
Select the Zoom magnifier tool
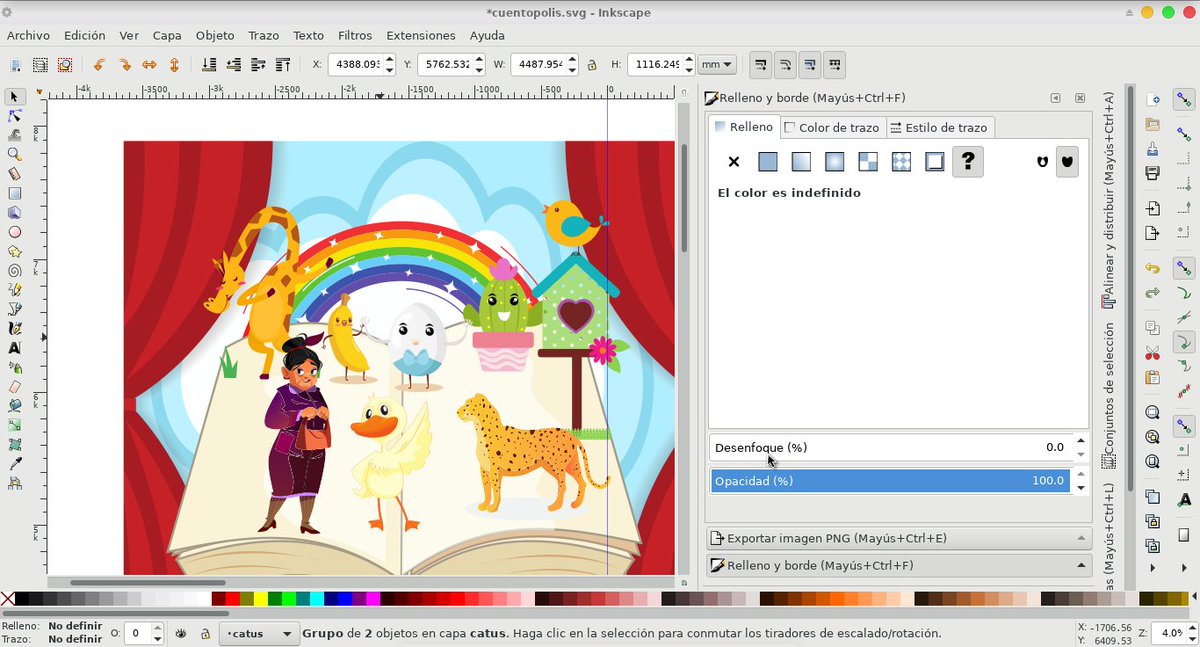point(15,154)
